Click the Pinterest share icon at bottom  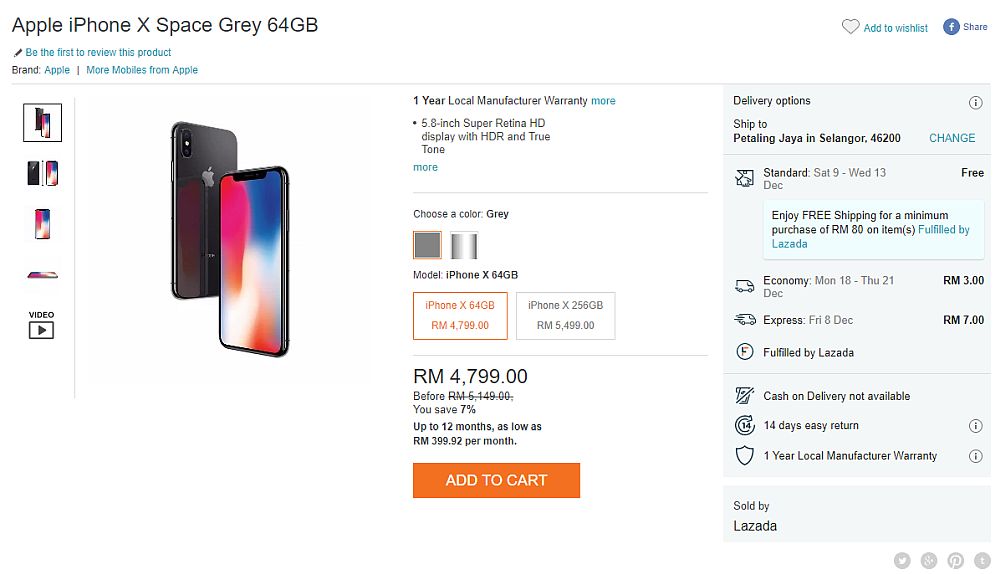point(955,560)
